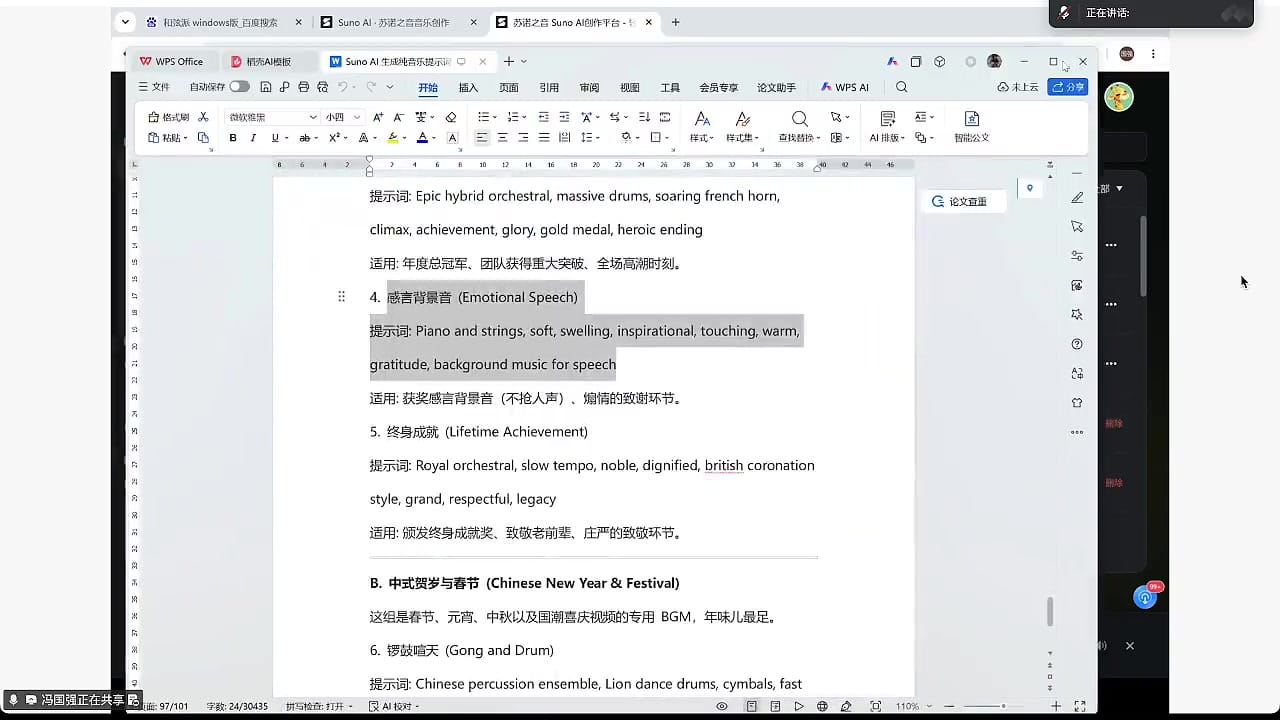Image resolution: width=1280 pixels, height=720 pixels.
Task: Switch to reading eye view in status bar
Action: 722,706
